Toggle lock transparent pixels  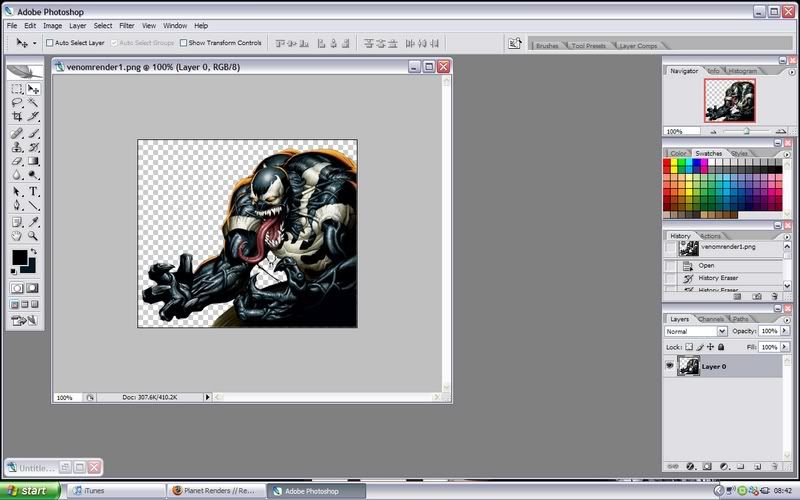tap(689, 347)
